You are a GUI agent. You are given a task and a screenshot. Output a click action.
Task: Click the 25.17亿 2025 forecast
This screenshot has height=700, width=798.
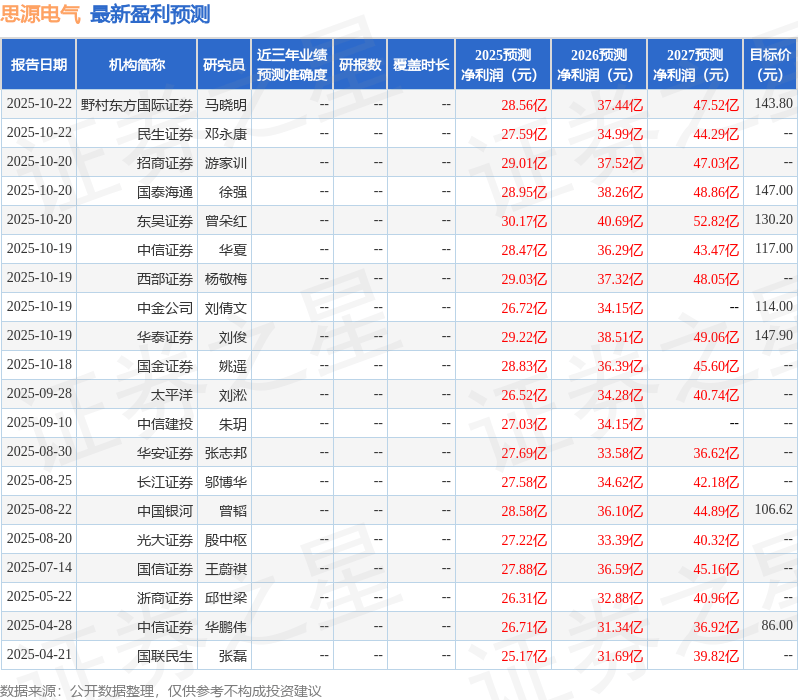pyautogui.click(x=524, y=656)
